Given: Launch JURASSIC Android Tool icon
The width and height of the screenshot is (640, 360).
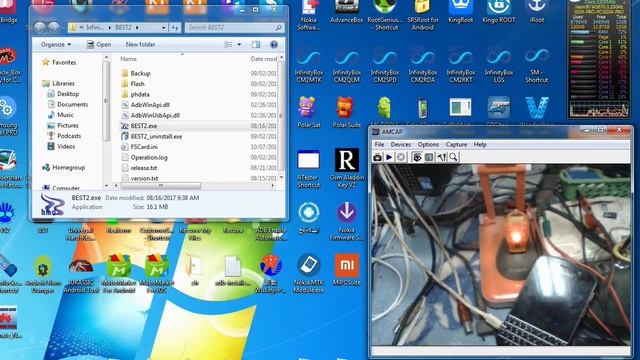Looking at the screenshot, I should click(81, 273).
